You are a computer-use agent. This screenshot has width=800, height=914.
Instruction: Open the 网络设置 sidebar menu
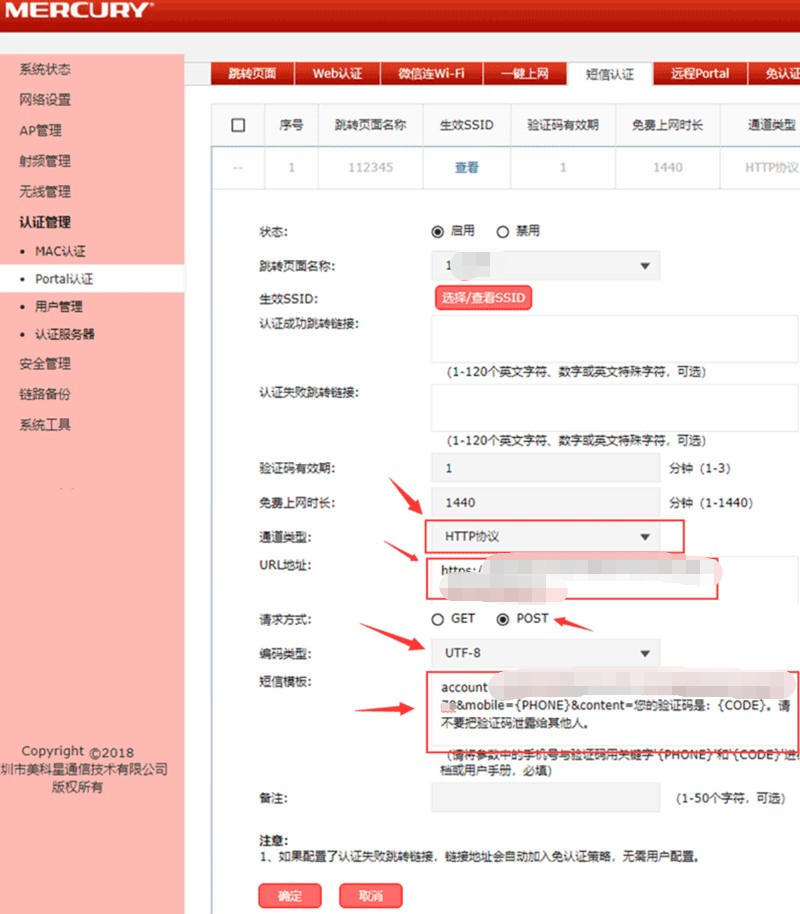tap(44, 99)
